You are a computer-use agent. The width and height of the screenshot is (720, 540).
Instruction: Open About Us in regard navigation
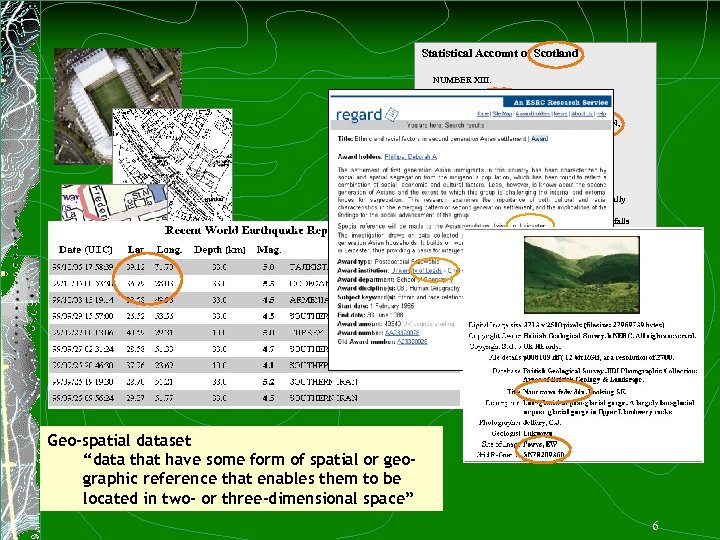tap(582, 113)
